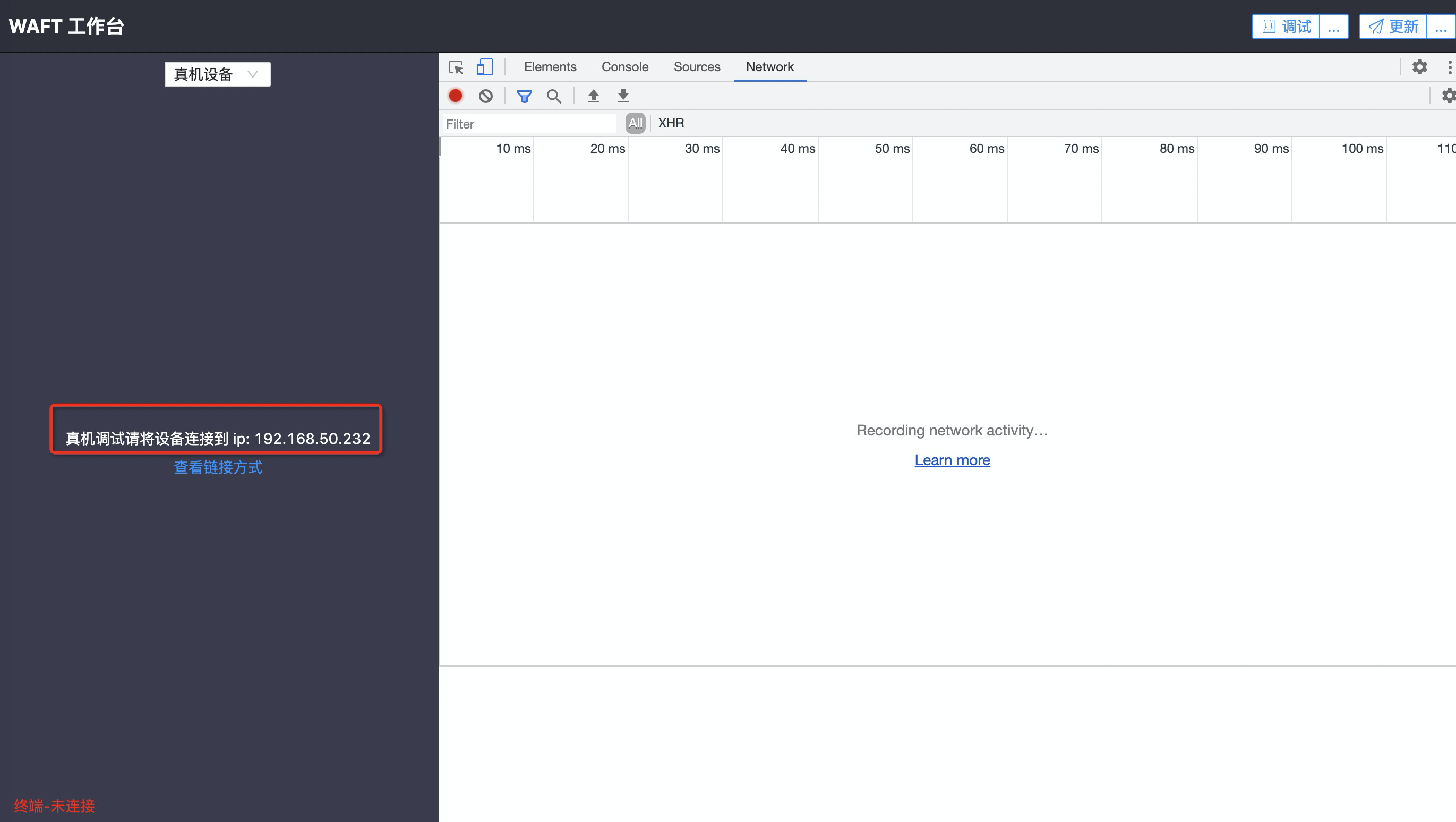
Task: Click the inspect element picker icon
Action: (456, 67)
